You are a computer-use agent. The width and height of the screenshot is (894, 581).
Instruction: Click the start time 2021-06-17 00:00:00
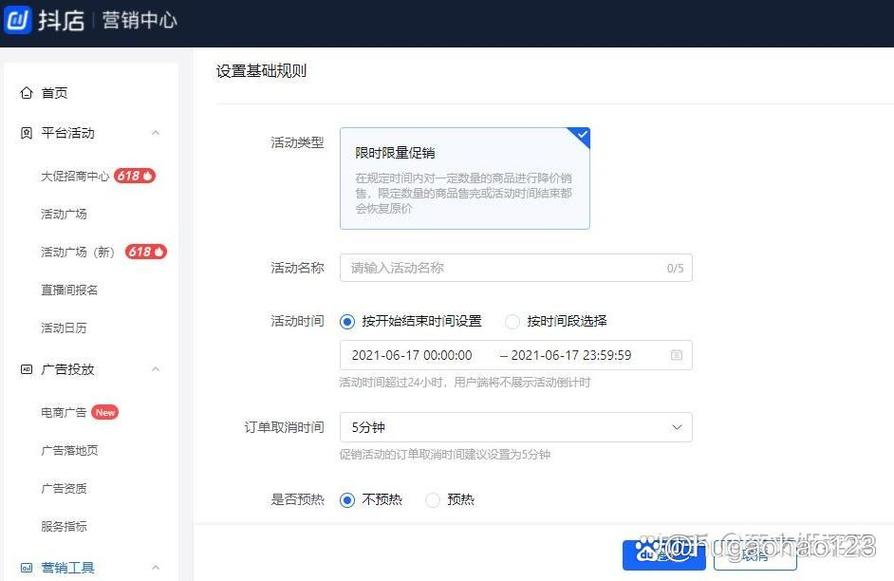(412, 355)
